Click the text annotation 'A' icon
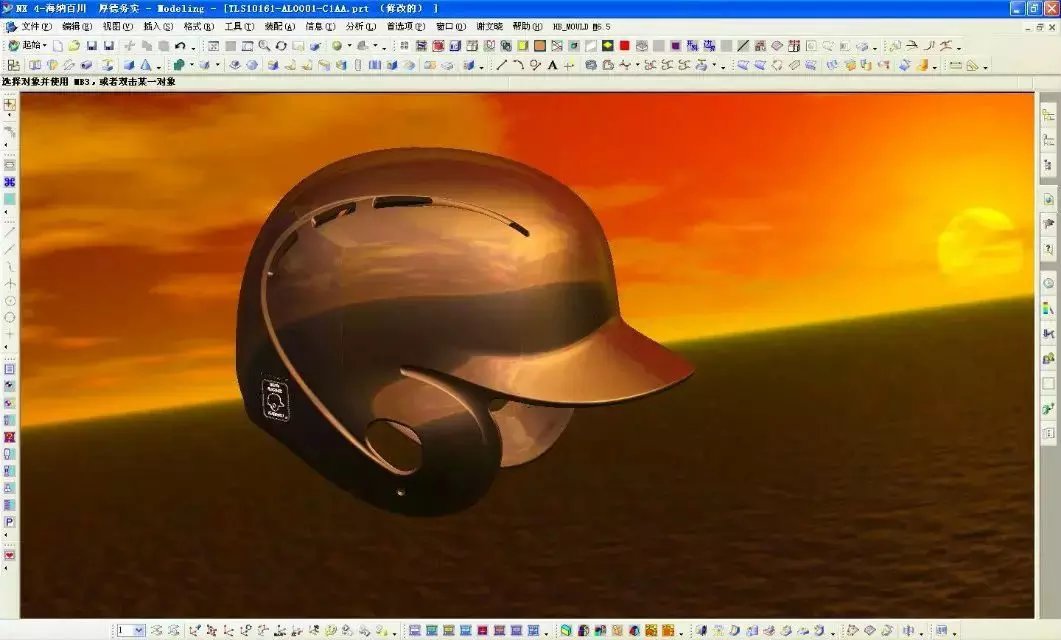 (x=552, y=66)
